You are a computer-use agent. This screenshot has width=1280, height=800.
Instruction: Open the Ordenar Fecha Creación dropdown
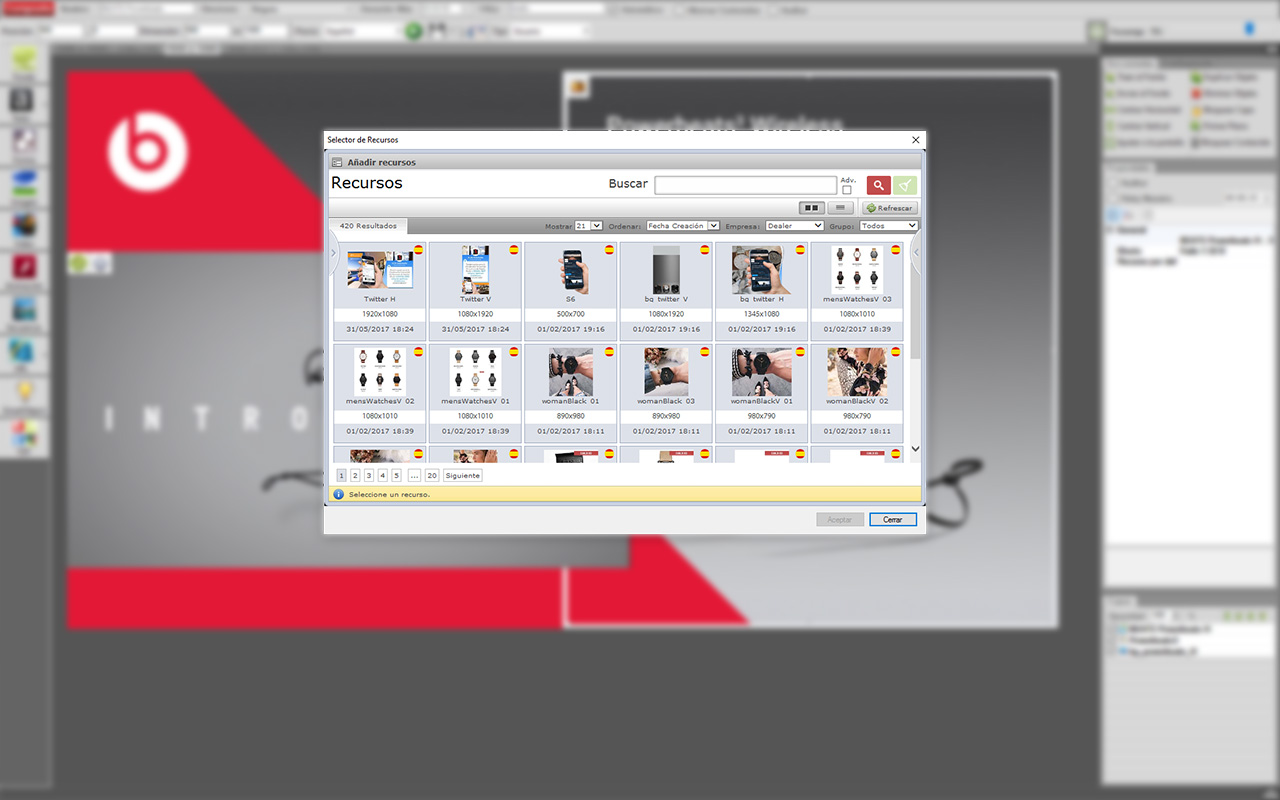pos(682,226)
